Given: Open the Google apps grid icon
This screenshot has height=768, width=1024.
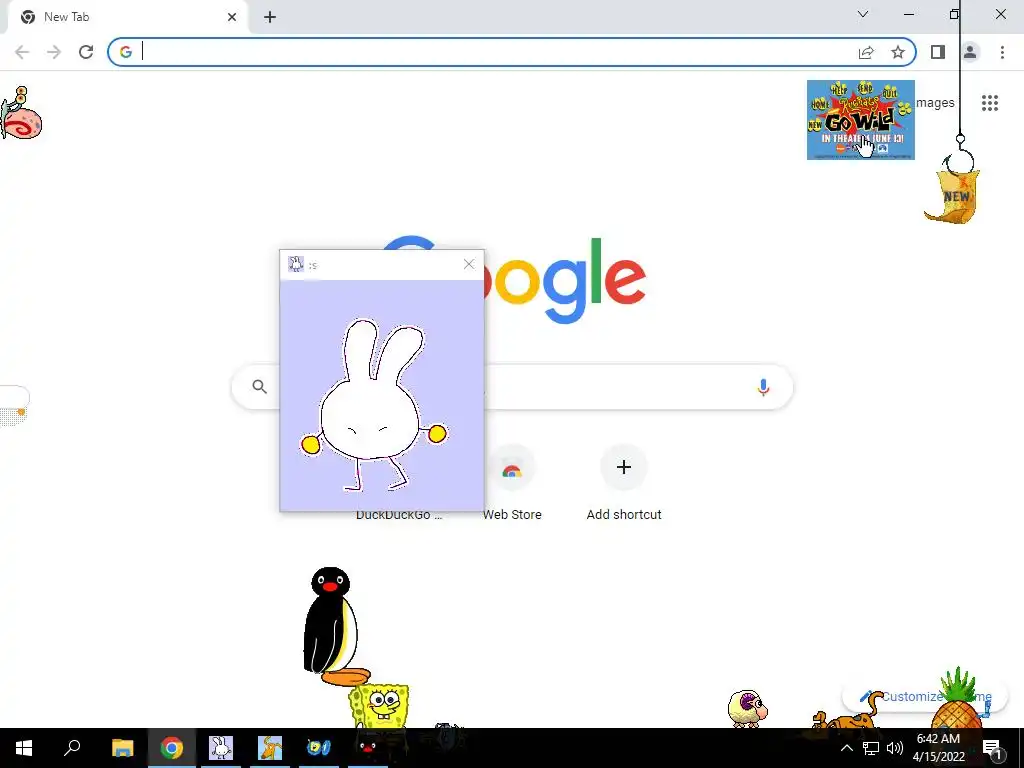Looking at the screenshot, I should pyautogui.click(x=989, y=103).
